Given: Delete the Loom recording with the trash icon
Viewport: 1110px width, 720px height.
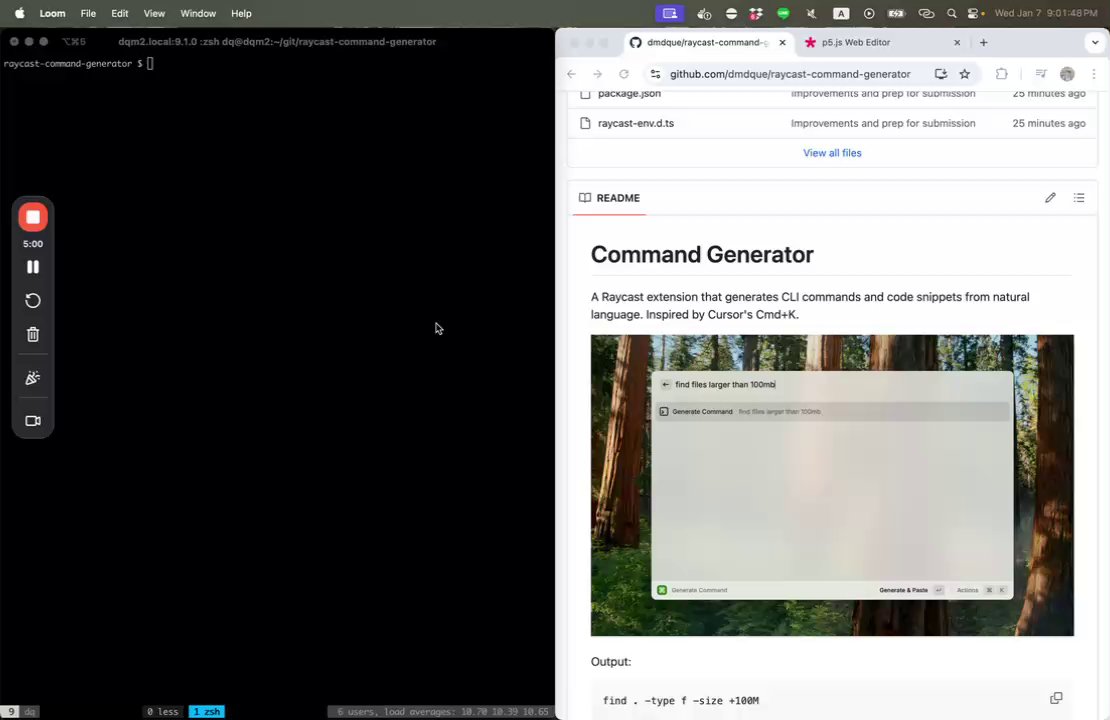Looking at the screenshot, I should [x=33, y=334].
